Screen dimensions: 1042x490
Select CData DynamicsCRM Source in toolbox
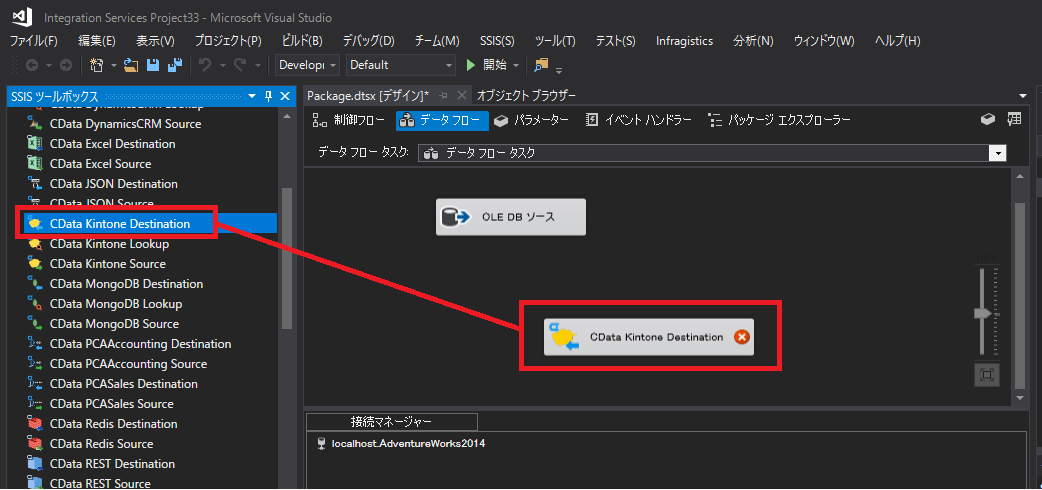pyautogui.click(x=125, y=124)
